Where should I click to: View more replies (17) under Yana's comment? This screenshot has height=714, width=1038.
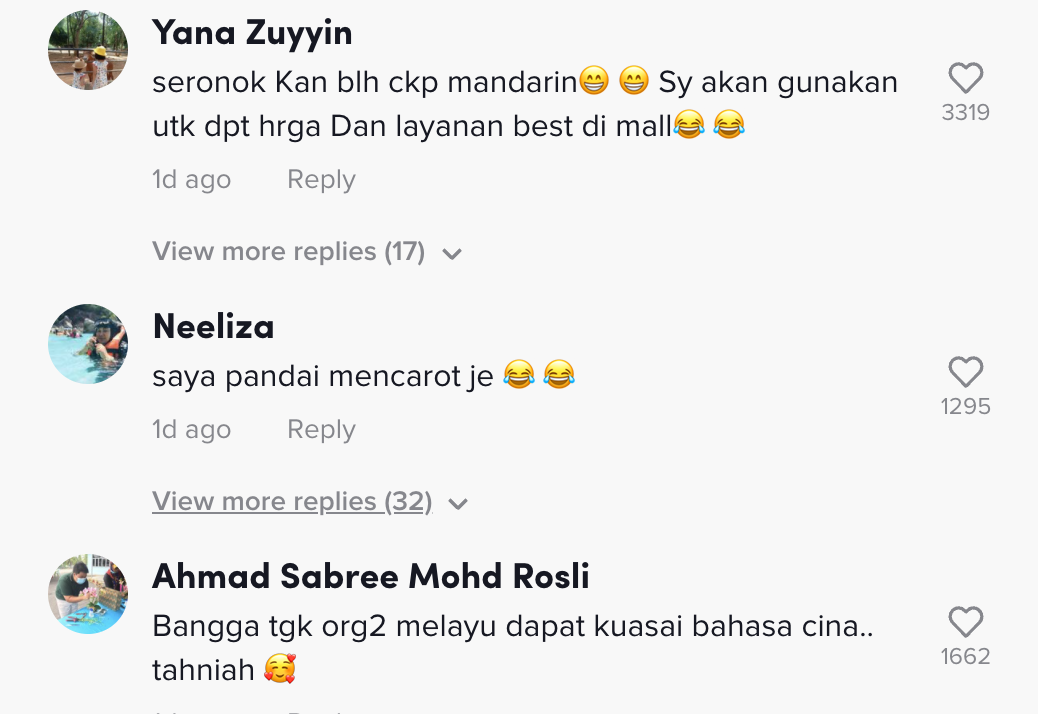[x=289, y=251]
